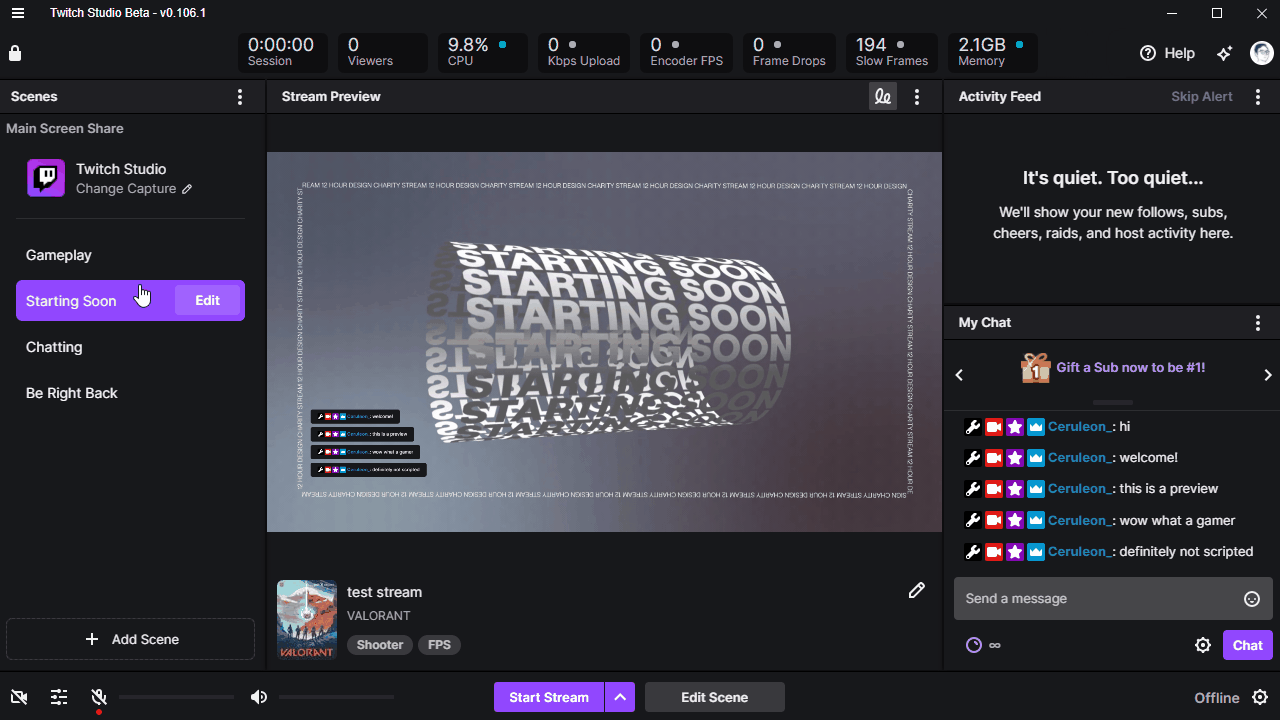Click crown badge on 'definitely not scripted' message
The height and width of the screenshot is (720, 1280).
point(1036,552)
